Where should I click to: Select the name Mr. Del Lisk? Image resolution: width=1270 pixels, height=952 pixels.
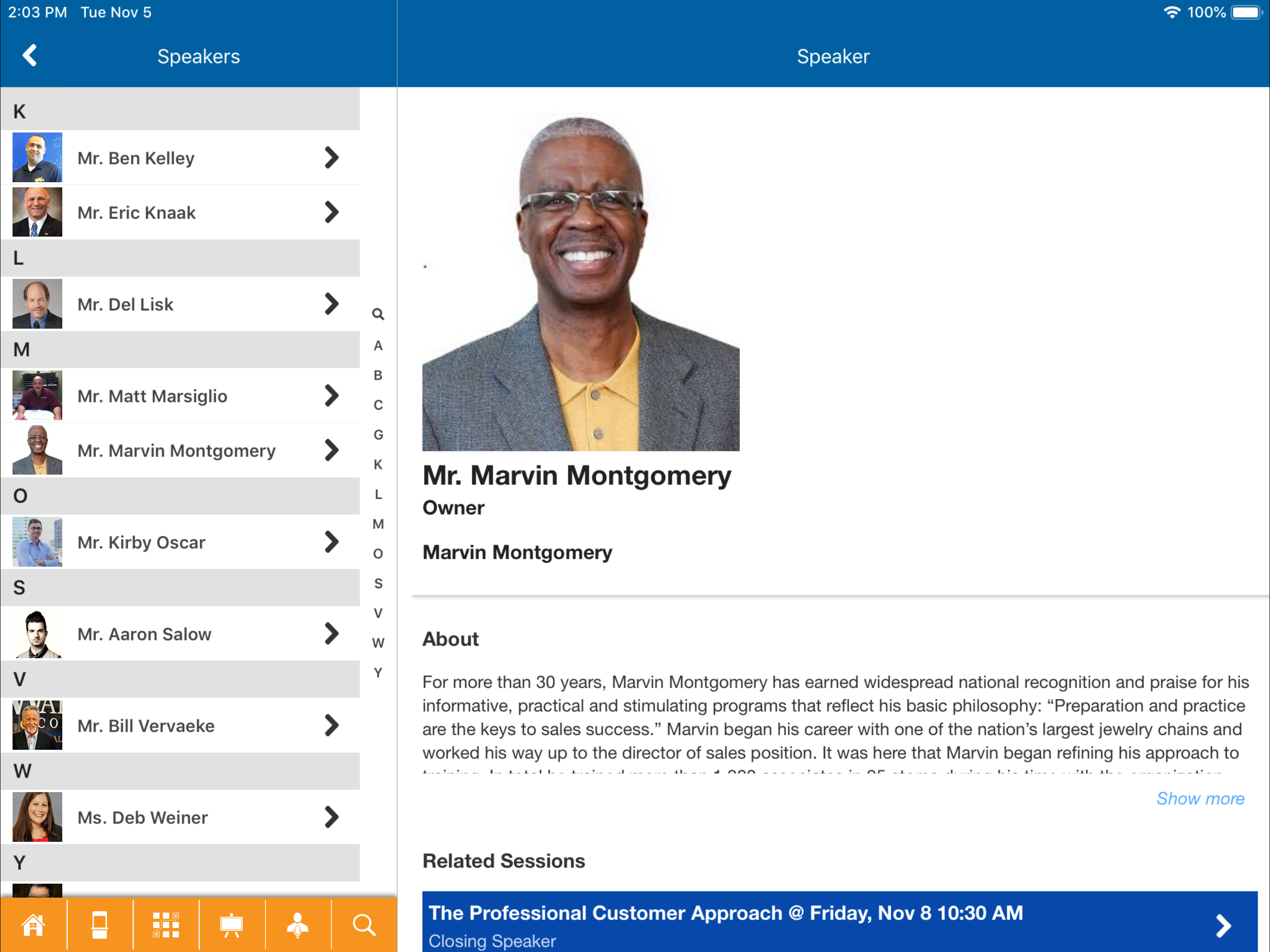pyautogui.click(x=125, y=304)
